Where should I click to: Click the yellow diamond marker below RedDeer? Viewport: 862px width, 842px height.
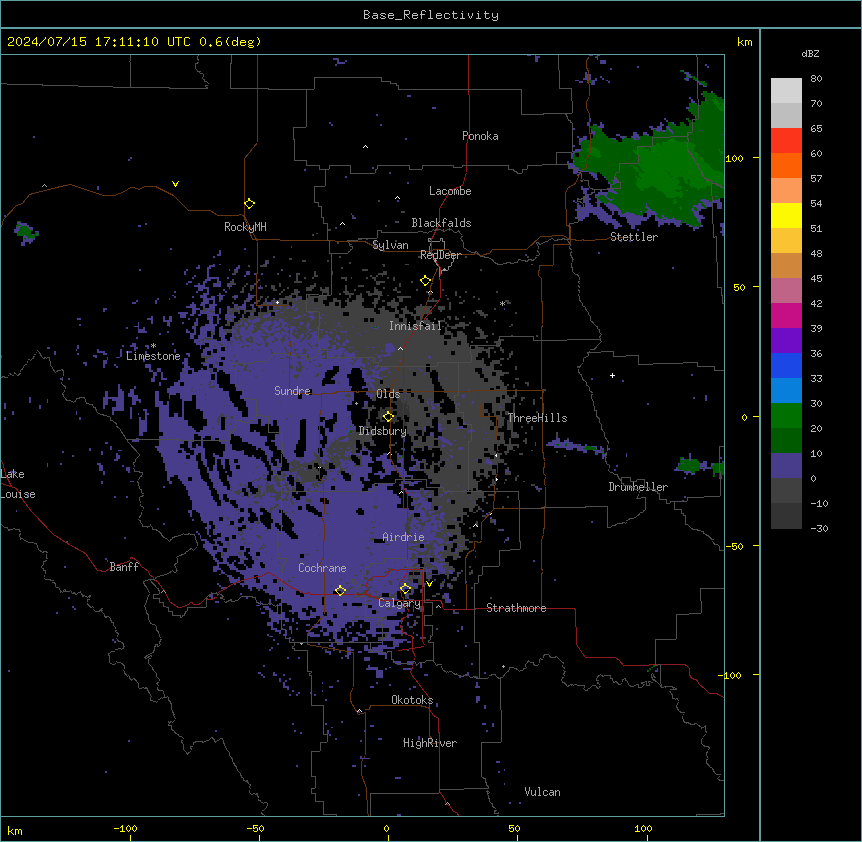(x=426, y=281)
